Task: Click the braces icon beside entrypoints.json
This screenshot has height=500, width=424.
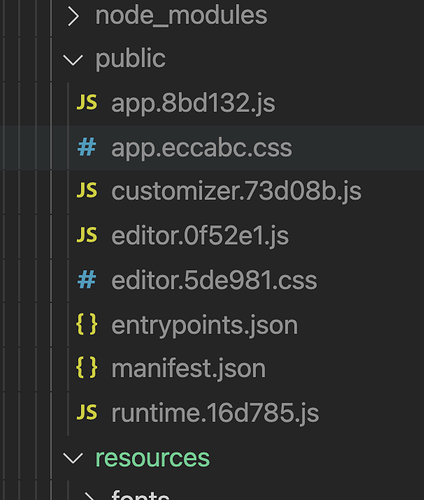Action: (87, 324)
